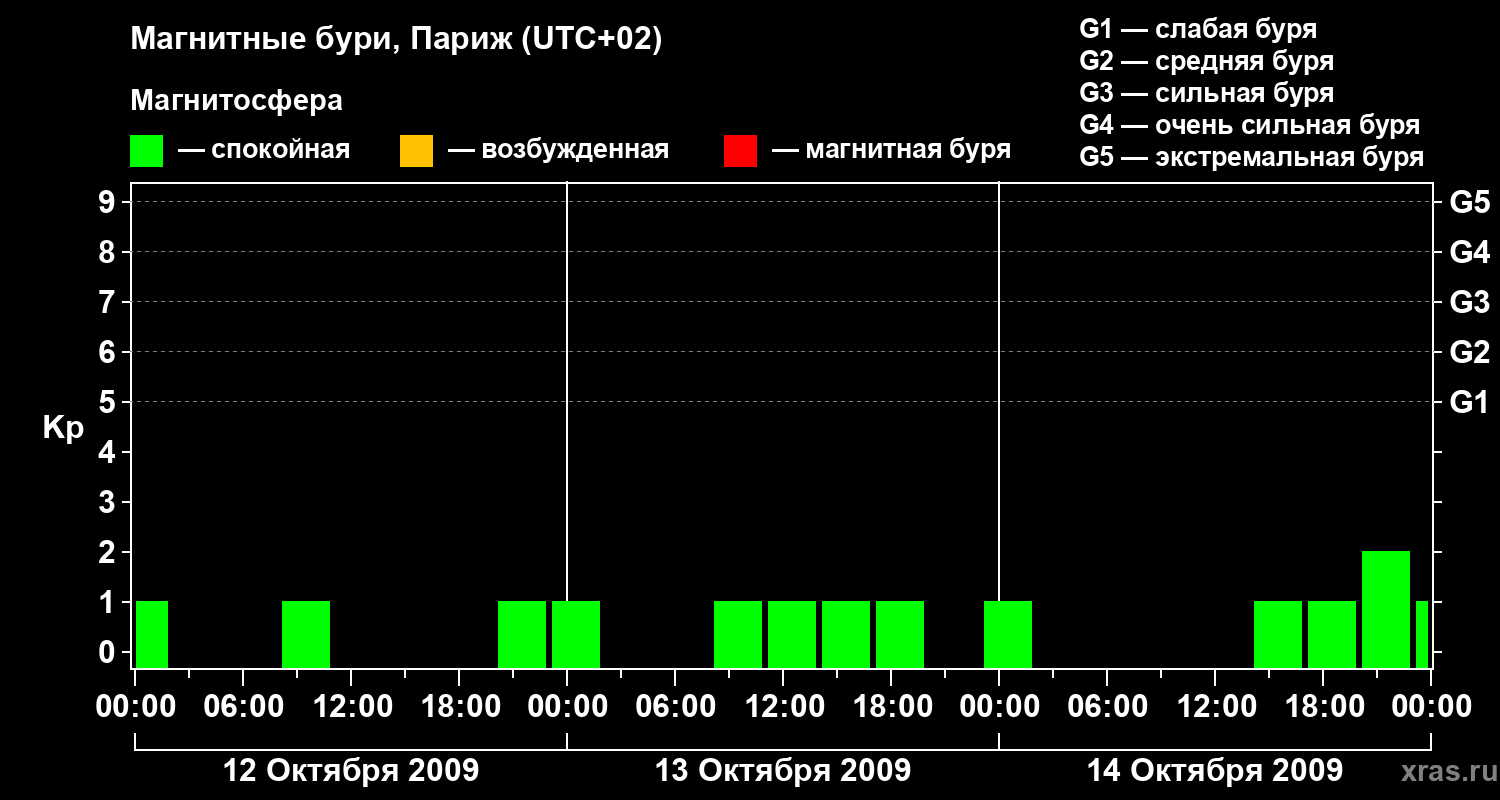
Task: Click the 'G4' tick label on right axis
Action: pyautogui.click(x=1469, y=252)
